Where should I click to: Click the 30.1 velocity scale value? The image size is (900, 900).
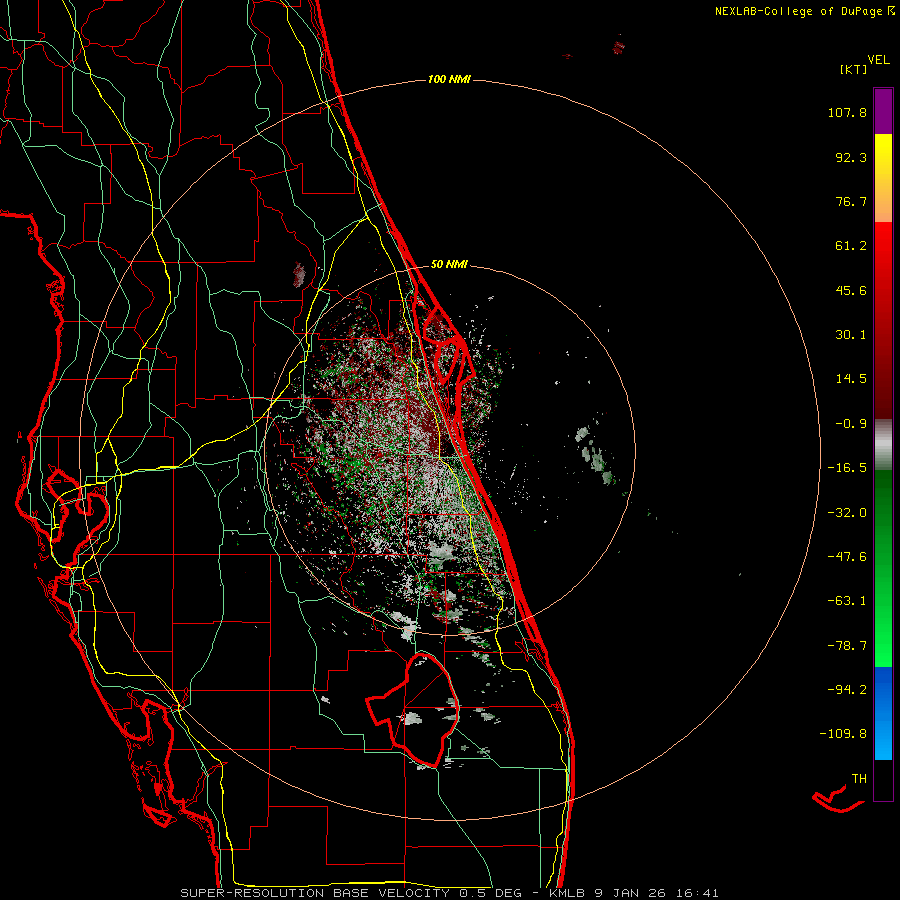pos(851,335)
